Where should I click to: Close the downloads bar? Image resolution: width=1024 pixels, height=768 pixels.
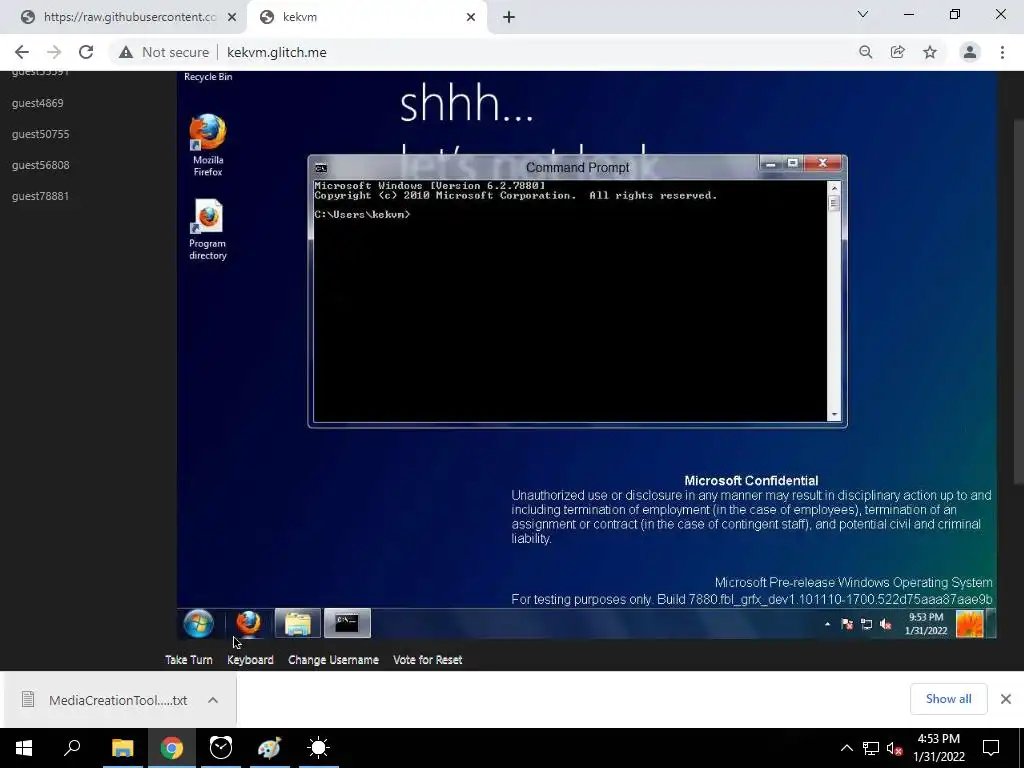tap(1006, 699)
